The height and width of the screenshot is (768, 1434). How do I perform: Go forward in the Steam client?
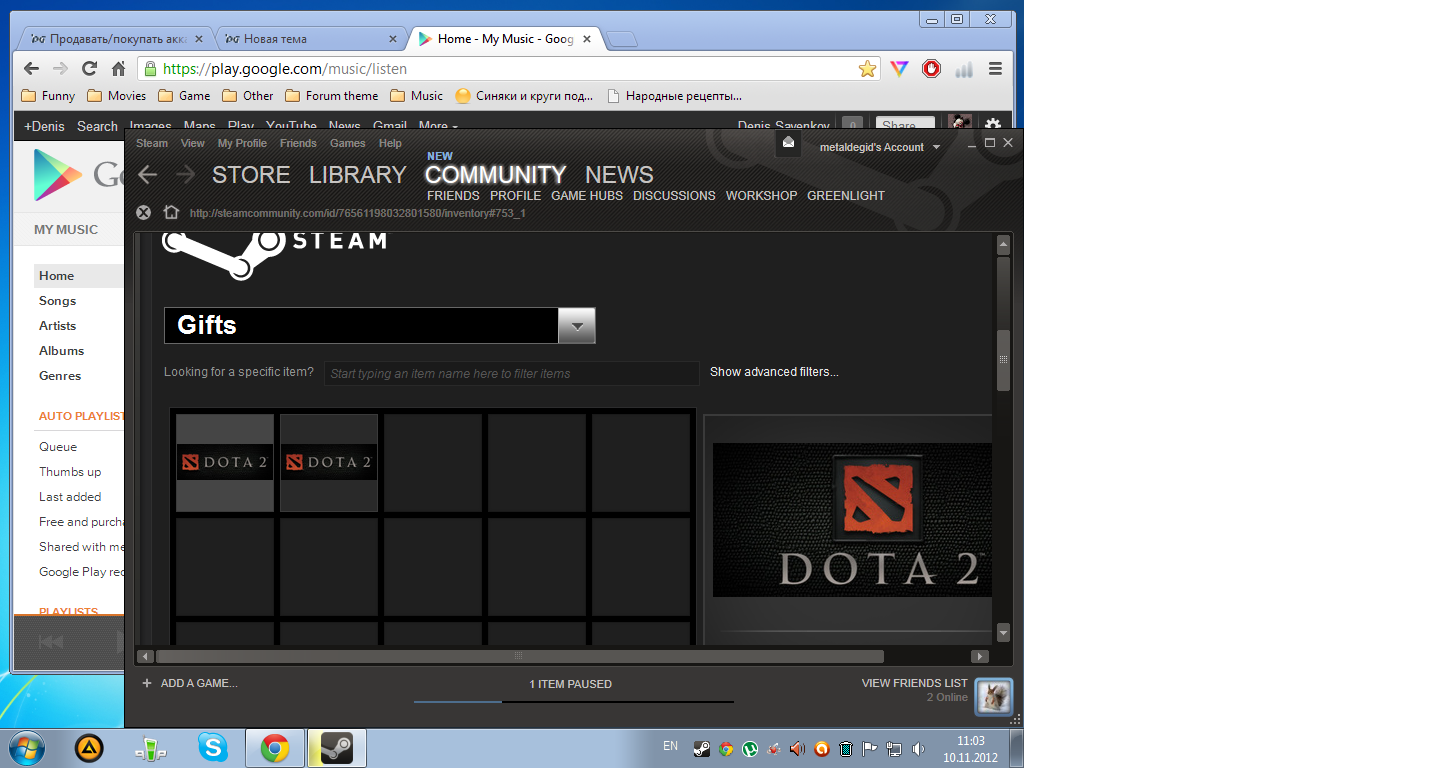(x=185, y=175)
